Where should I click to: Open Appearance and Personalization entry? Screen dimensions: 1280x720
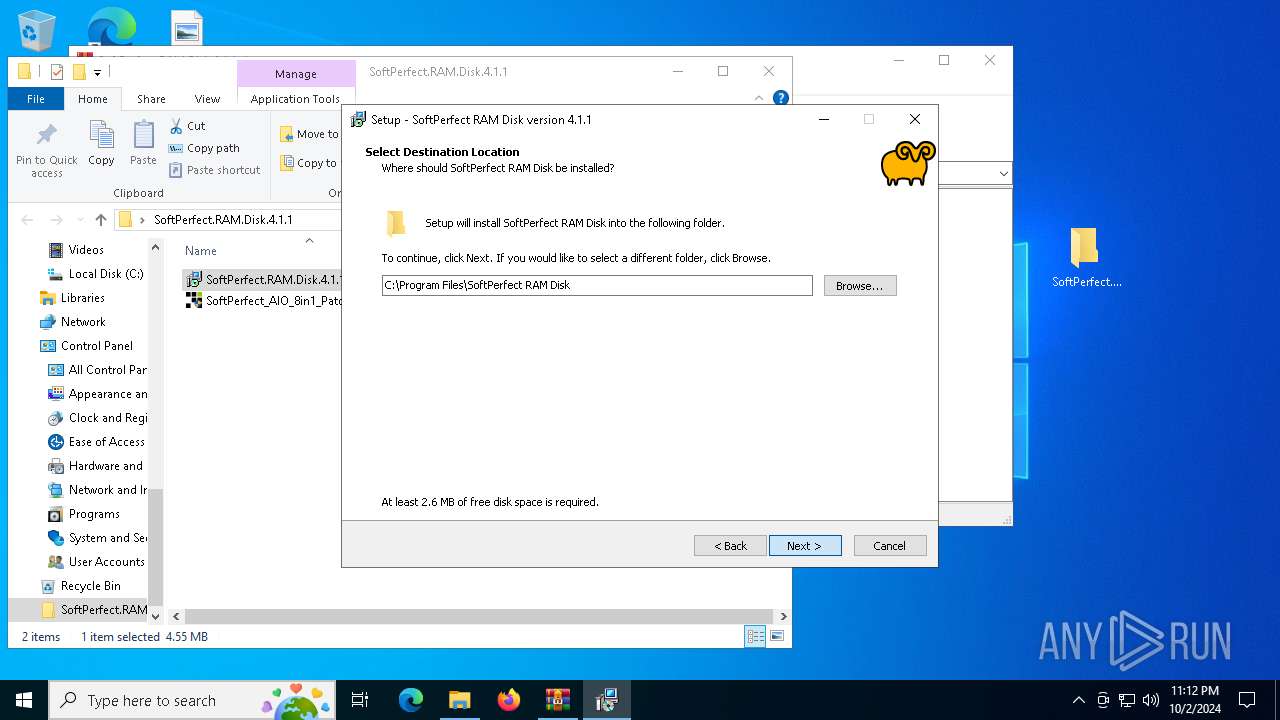(97, 394)
